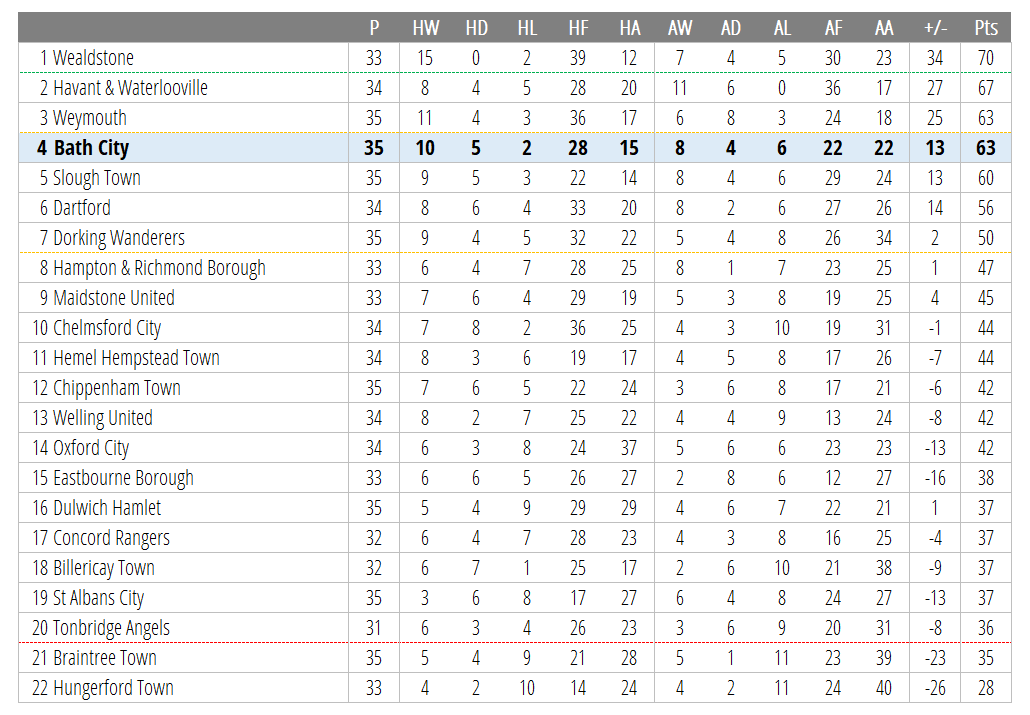The width and height of the screenshot is (1030, 715).
Task: Click Hampton & Richmond Borough
Action: 159,268
